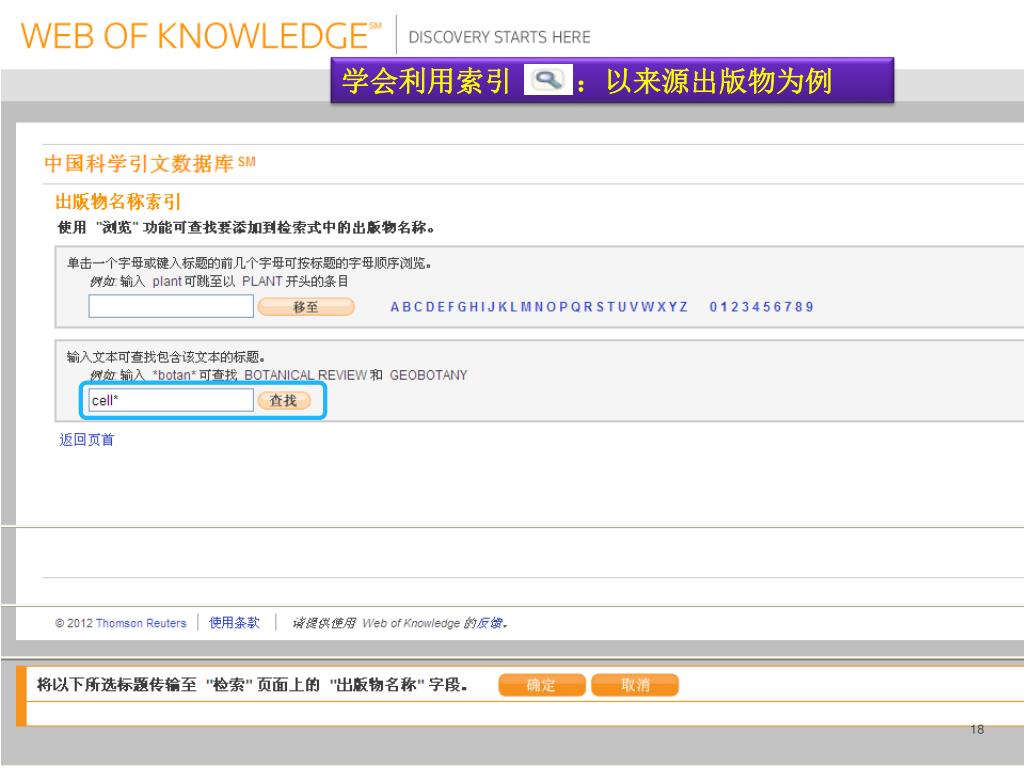Browse titles starting with letter P
Screen dimensions: 1024x768
pyautogui.click(x=563, y=307)
